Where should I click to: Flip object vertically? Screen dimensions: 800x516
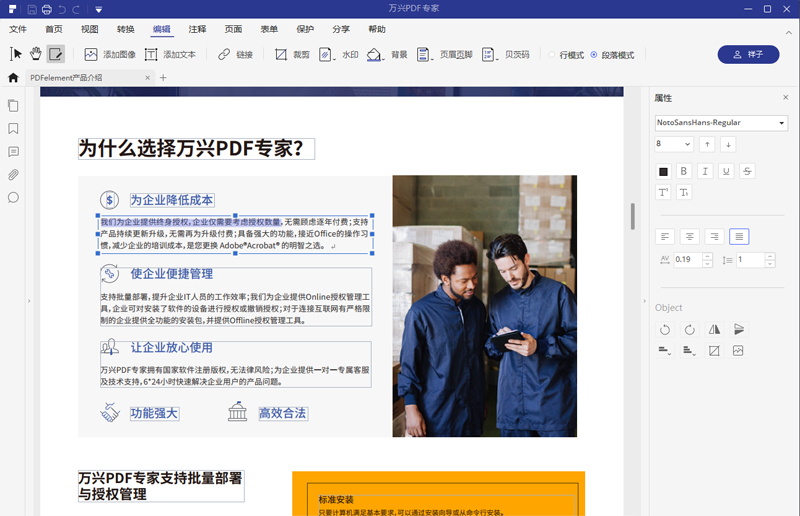point(739,330)
